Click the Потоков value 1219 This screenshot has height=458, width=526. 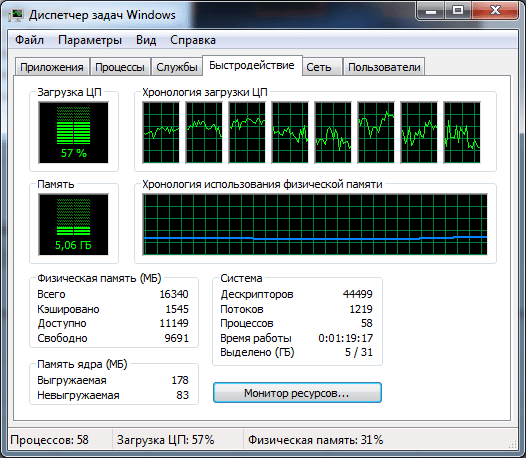pyautogui.click(x=361, y=309)
